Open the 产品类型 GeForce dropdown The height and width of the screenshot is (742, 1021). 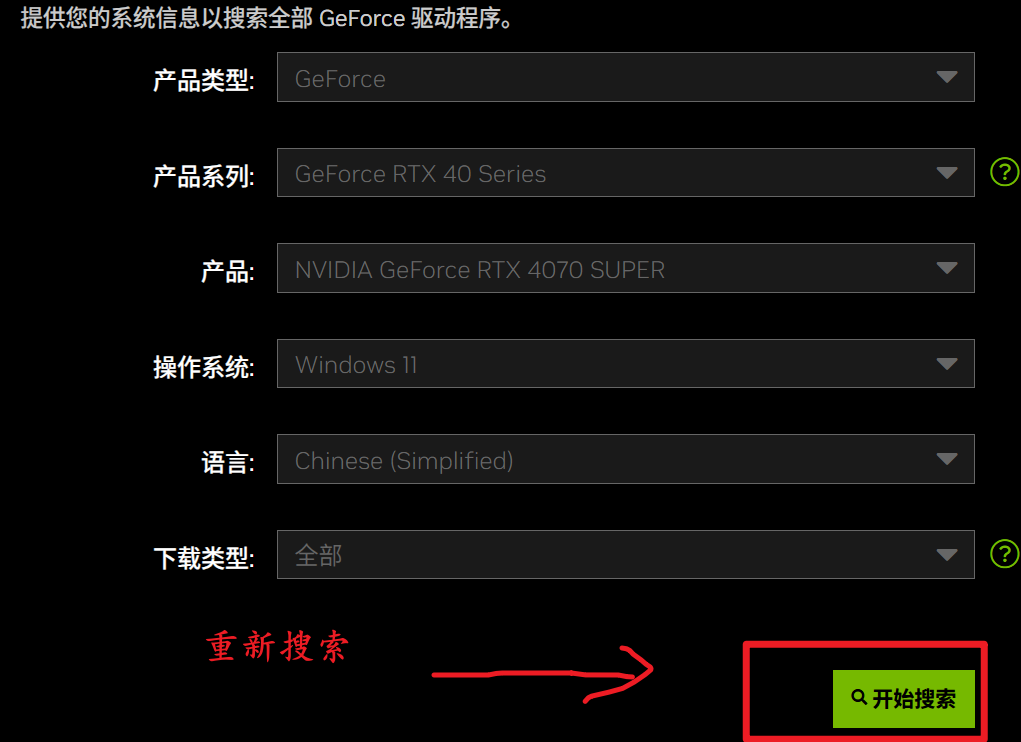626,77
